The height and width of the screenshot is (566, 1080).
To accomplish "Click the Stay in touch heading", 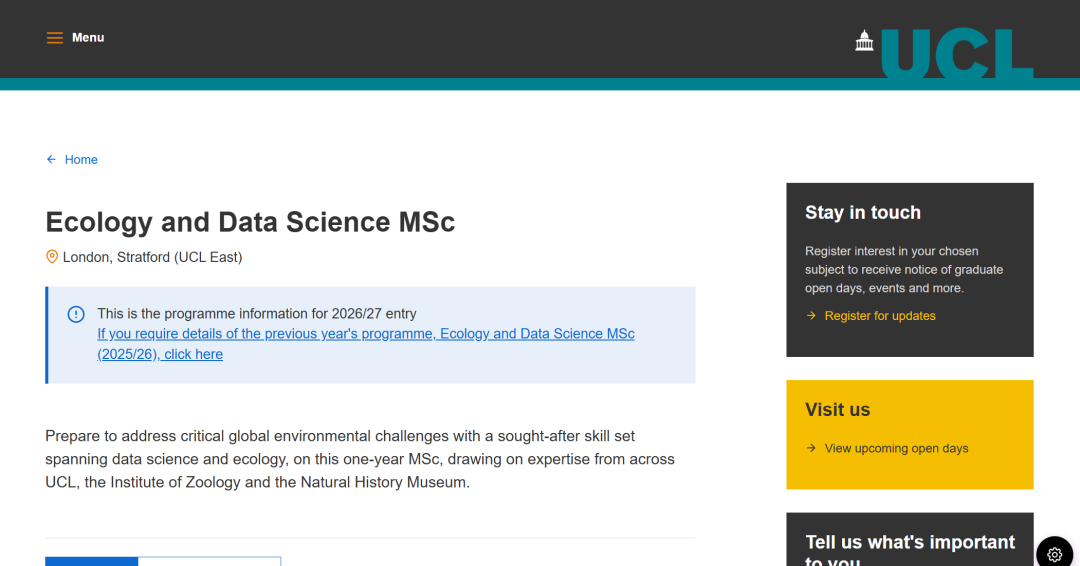I will point(863,213).
